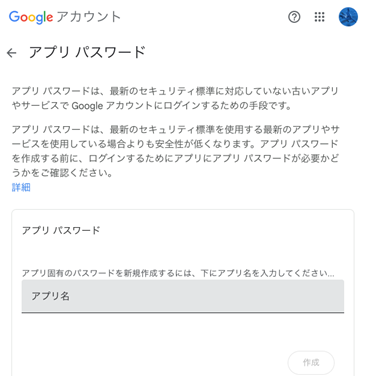Click the ellipsis ending the helper text
Image resolution: width=367 pixels, height=376 pixels.
(x=330, y=275)
